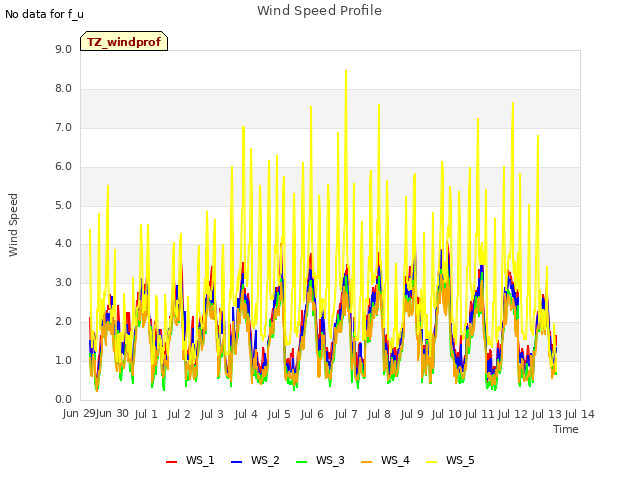This screenshot has width=640, height=480.
Task: Click the Jul 10 x-axis date label
Action: coord(446,414)
